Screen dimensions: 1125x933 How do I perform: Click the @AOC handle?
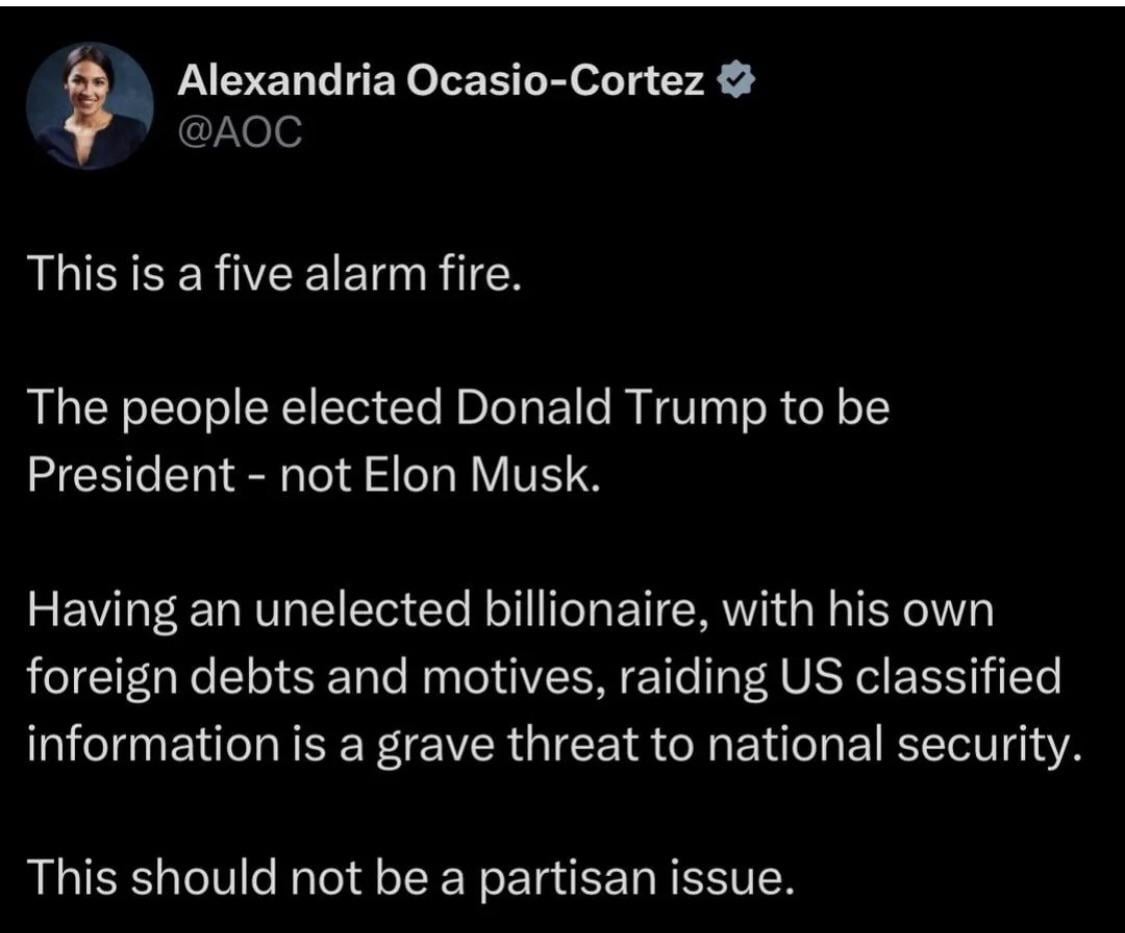(239, 133)
